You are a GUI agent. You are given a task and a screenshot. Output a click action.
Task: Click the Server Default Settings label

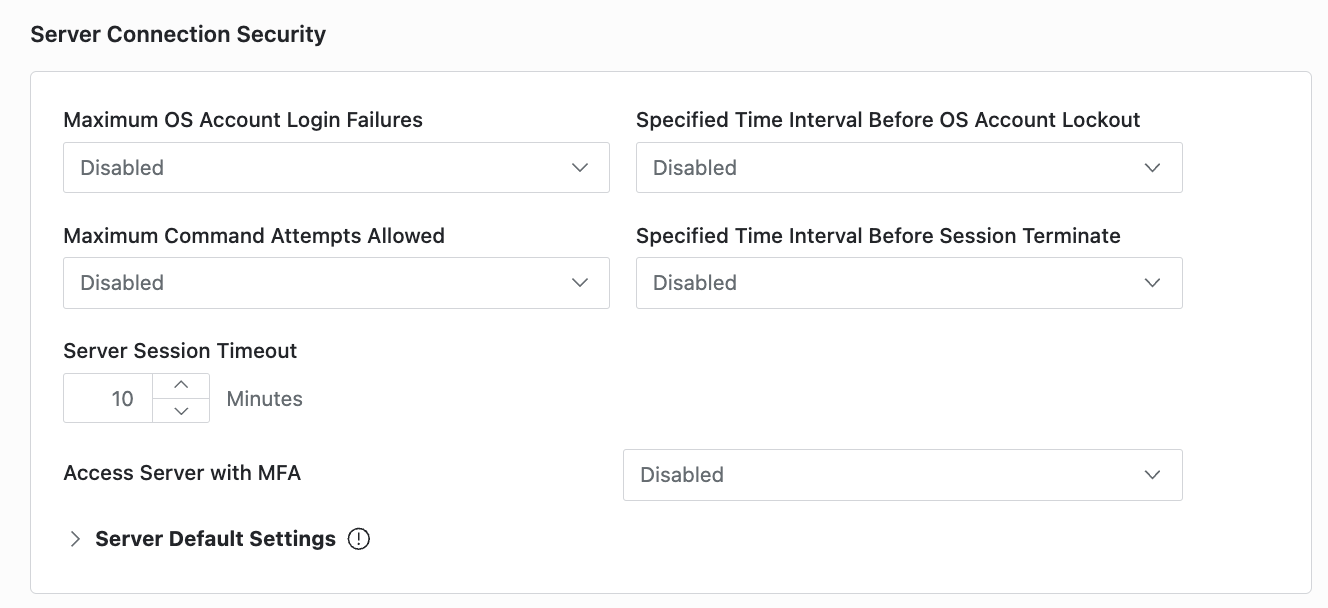click(x=215, y=539)
